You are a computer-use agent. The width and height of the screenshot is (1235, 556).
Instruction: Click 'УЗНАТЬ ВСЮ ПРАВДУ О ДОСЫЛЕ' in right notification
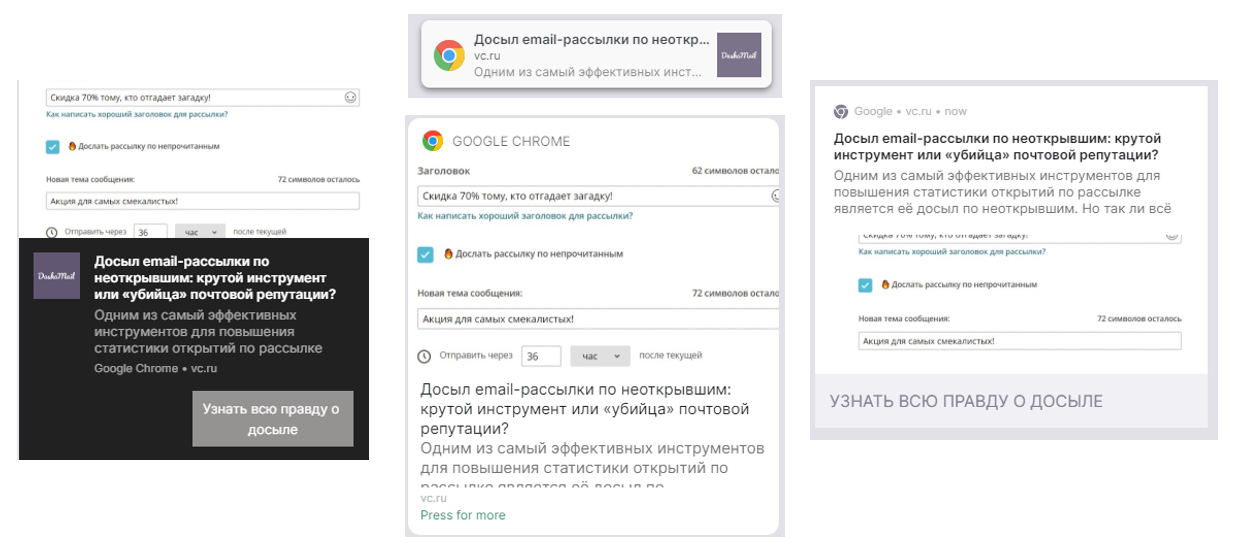(x=966, y=401)
